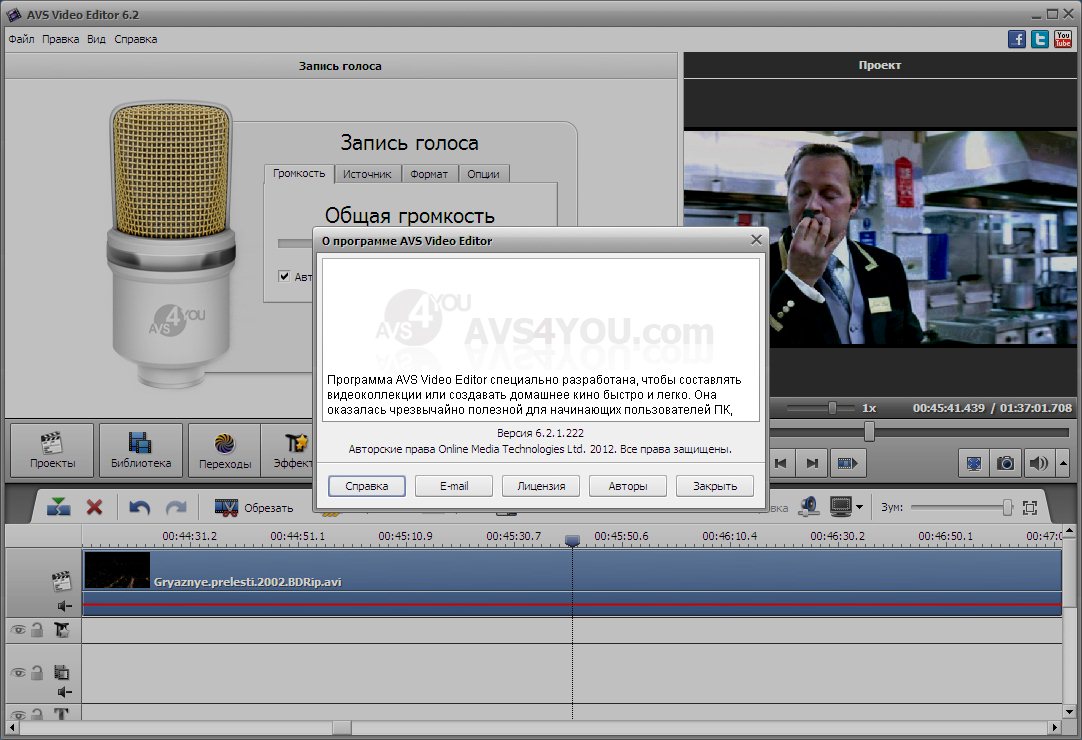Image resolution: width=1082 pixels, height=740 pixels.
Task: Click timeline vertical scrollbar down arrow
Action: tap(1070, 712)
